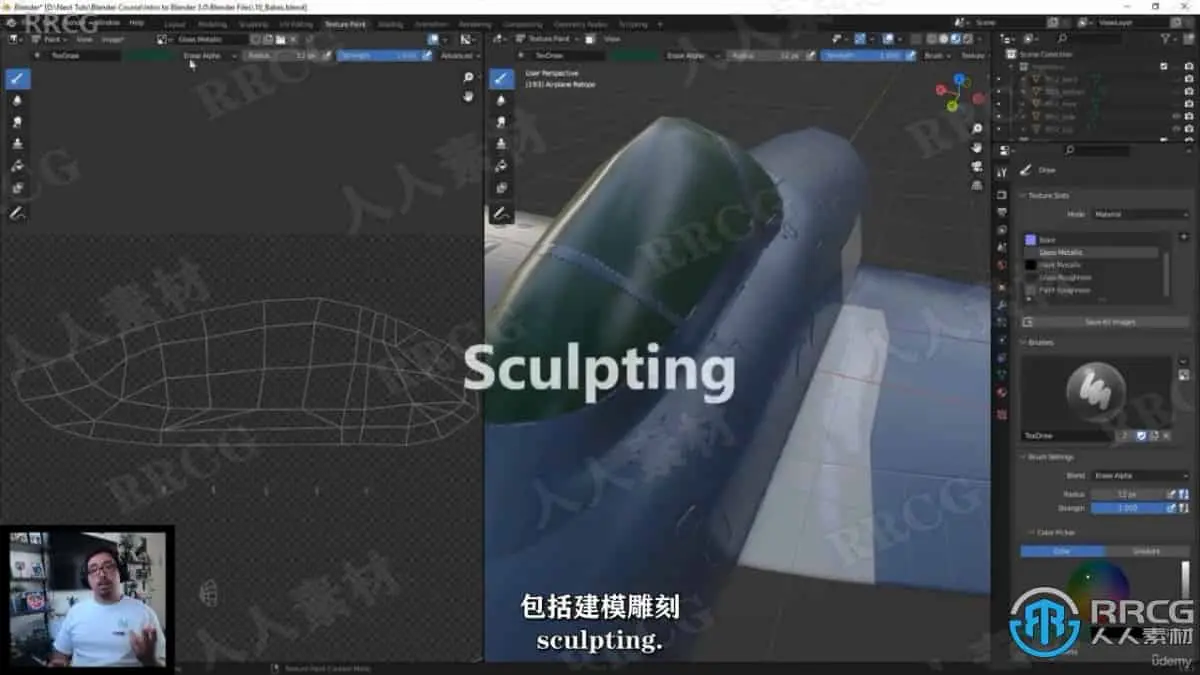Adjust Strength slider in Brush Settings panel
The width and height of the screenshot is (1200, 675).
(x=1127, y=508)
